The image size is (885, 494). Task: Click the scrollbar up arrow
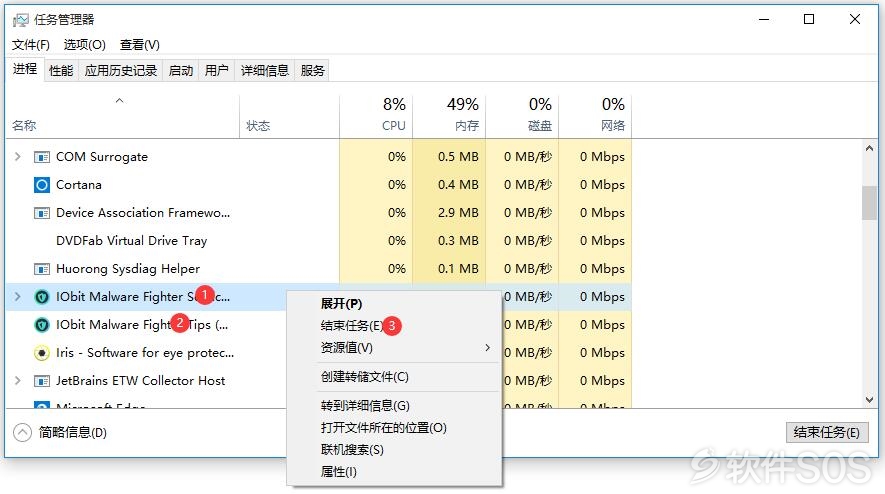point(869,148)
